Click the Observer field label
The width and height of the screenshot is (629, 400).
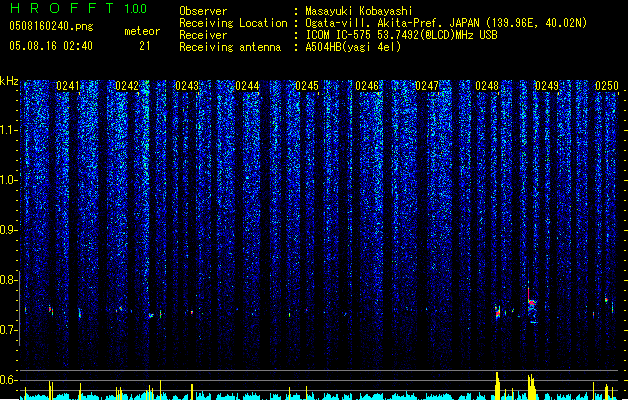point(203,11)
